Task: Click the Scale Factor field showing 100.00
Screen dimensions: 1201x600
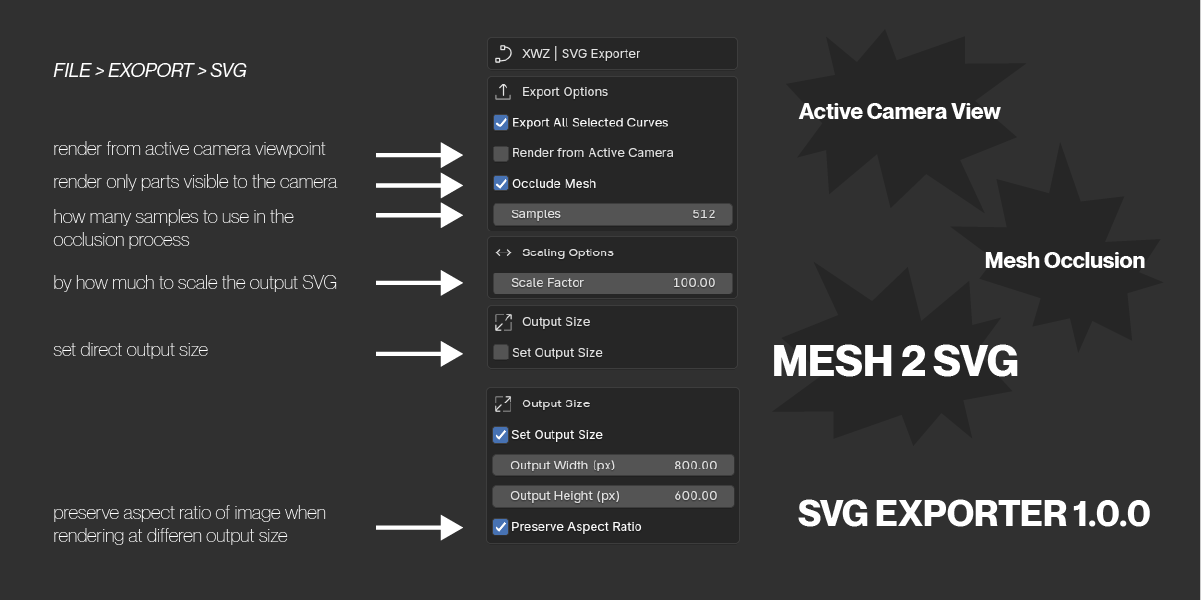Action: [611, 283]
